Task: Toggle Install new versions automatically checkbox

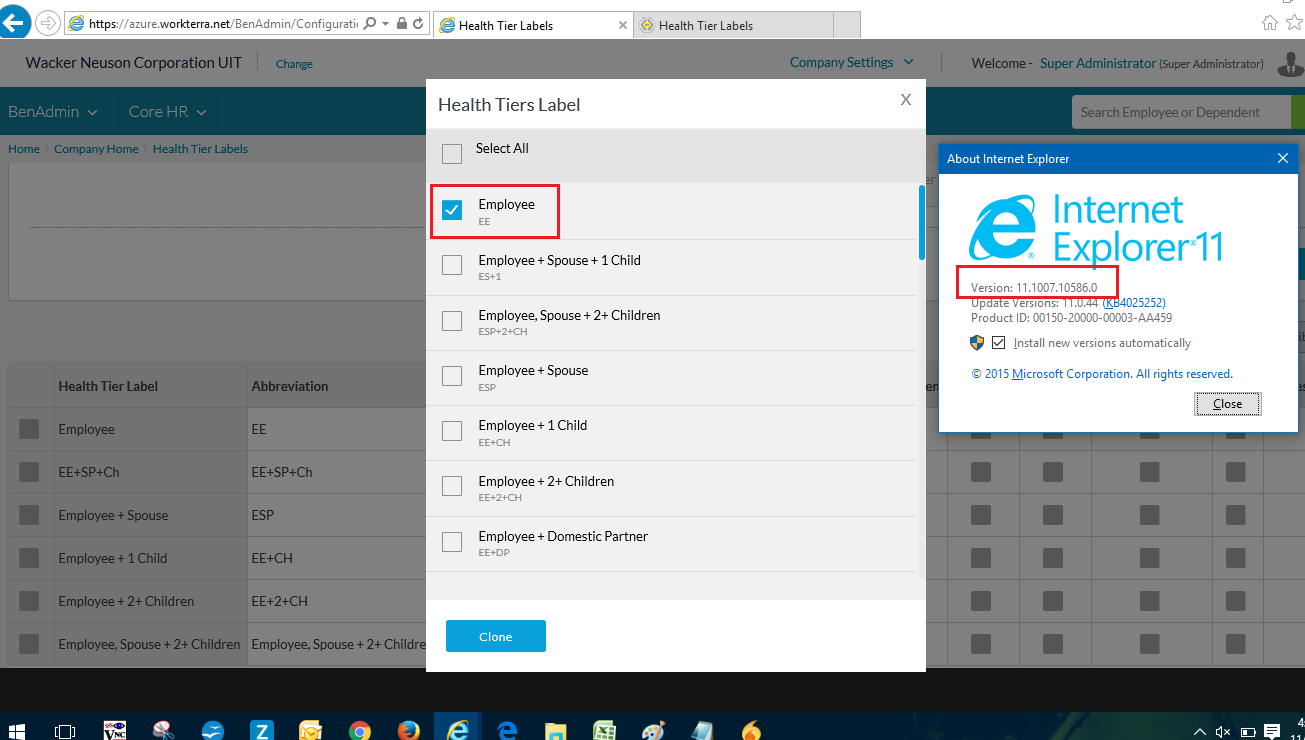Action: 998,343
